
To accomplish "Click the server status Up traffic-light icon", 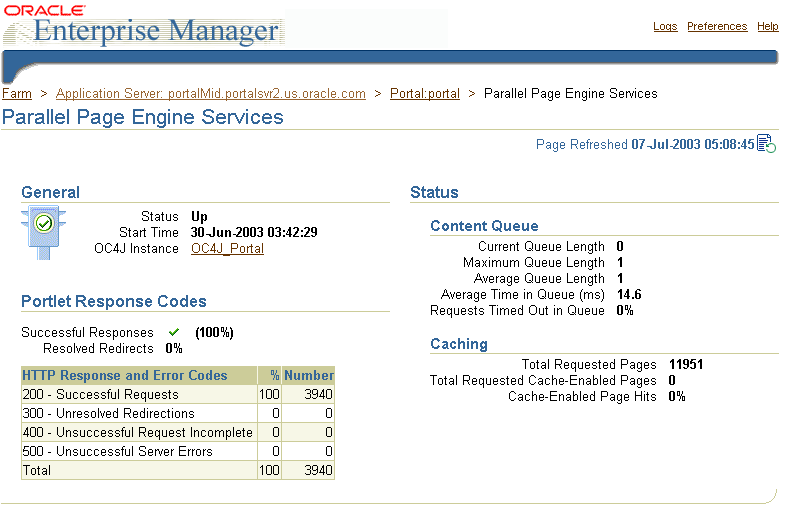I will click(x=44, y=232).
